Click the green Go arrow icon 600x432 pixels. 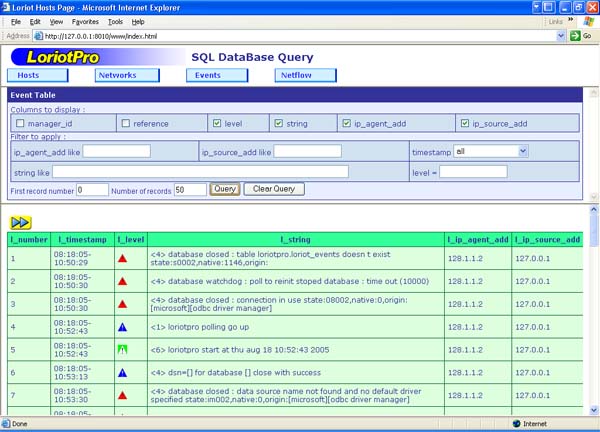pos(575,36)
